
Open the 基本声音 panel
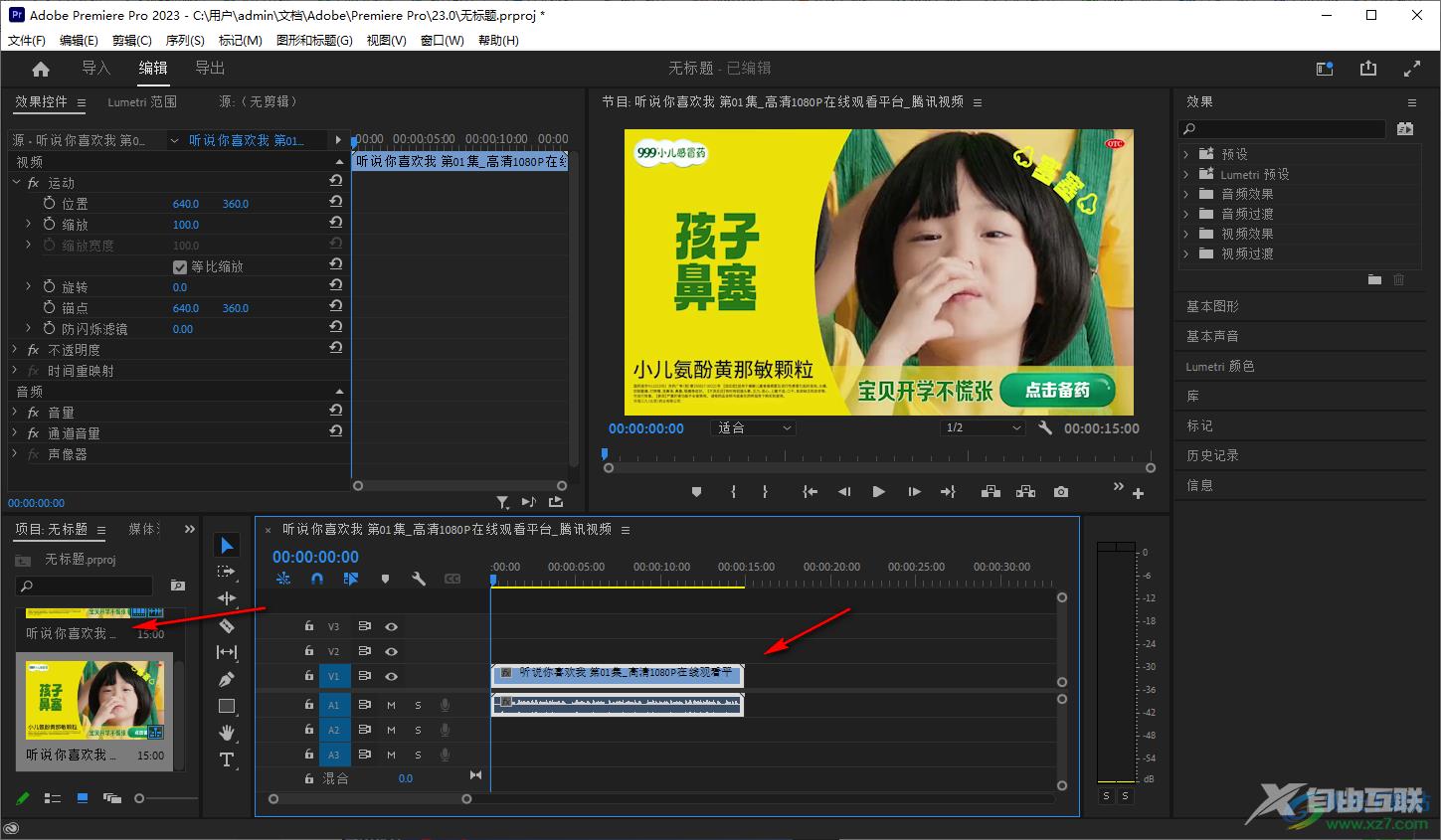[x=1212, y=336]
